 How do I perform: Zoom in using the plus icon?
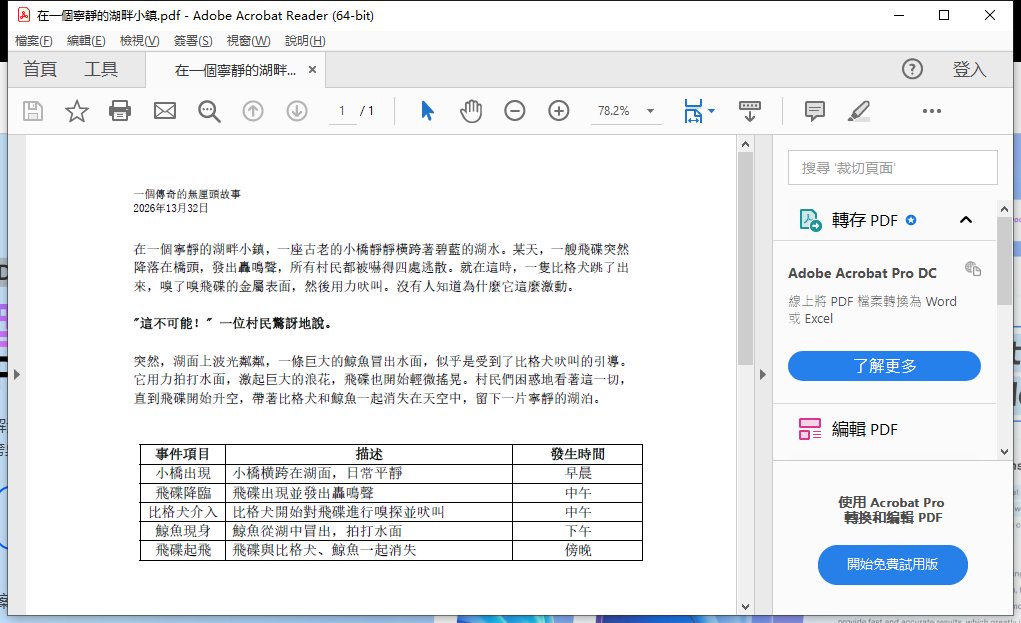[558, 111]
